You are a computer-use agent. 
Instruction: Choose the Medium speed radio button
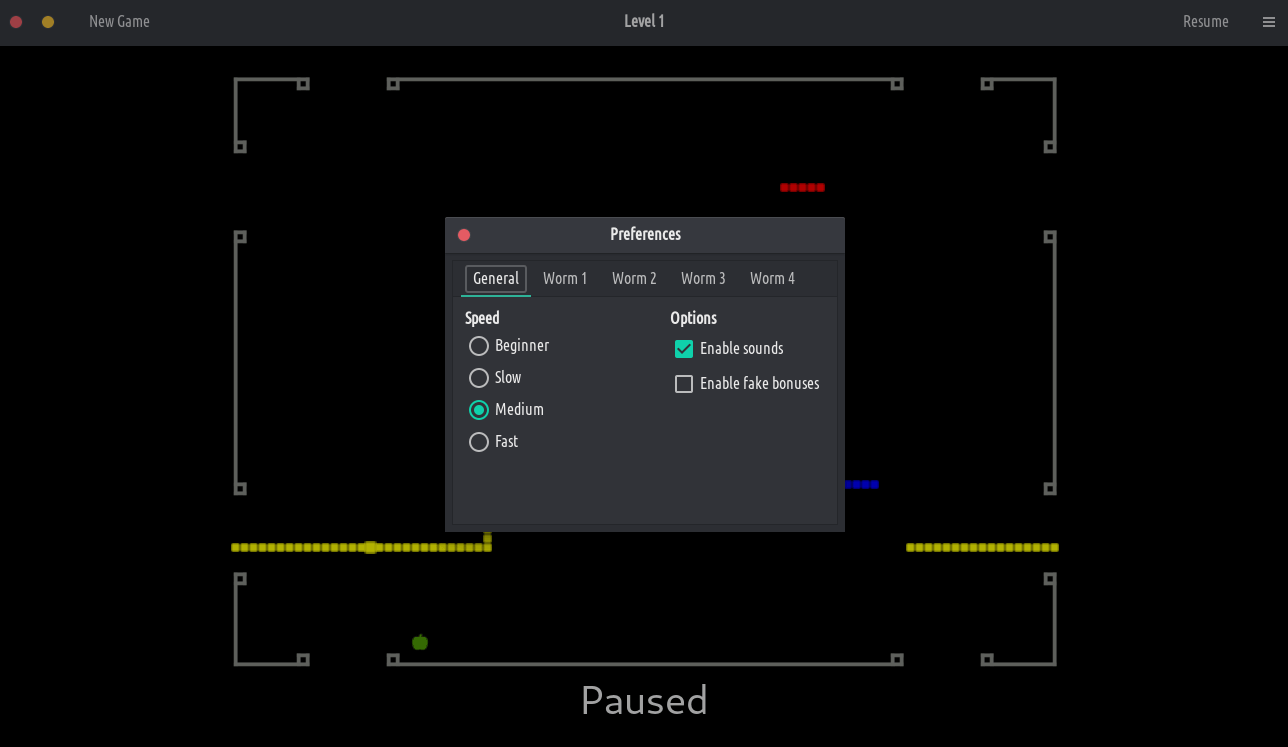[x=479, y=410]
